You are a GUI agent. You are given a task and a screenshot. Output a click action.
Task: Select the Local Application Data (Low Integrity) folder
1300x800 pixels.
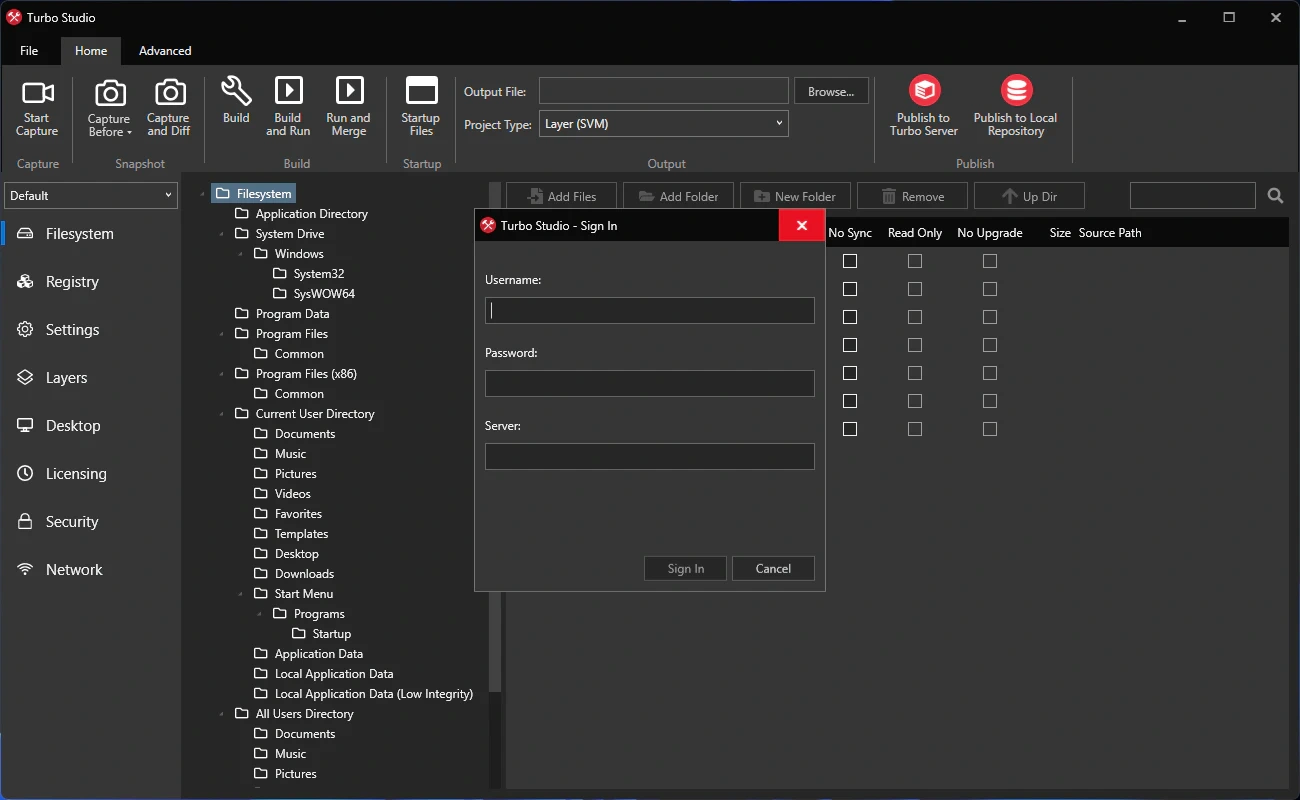pyautogui.click(x=364, y=694)
